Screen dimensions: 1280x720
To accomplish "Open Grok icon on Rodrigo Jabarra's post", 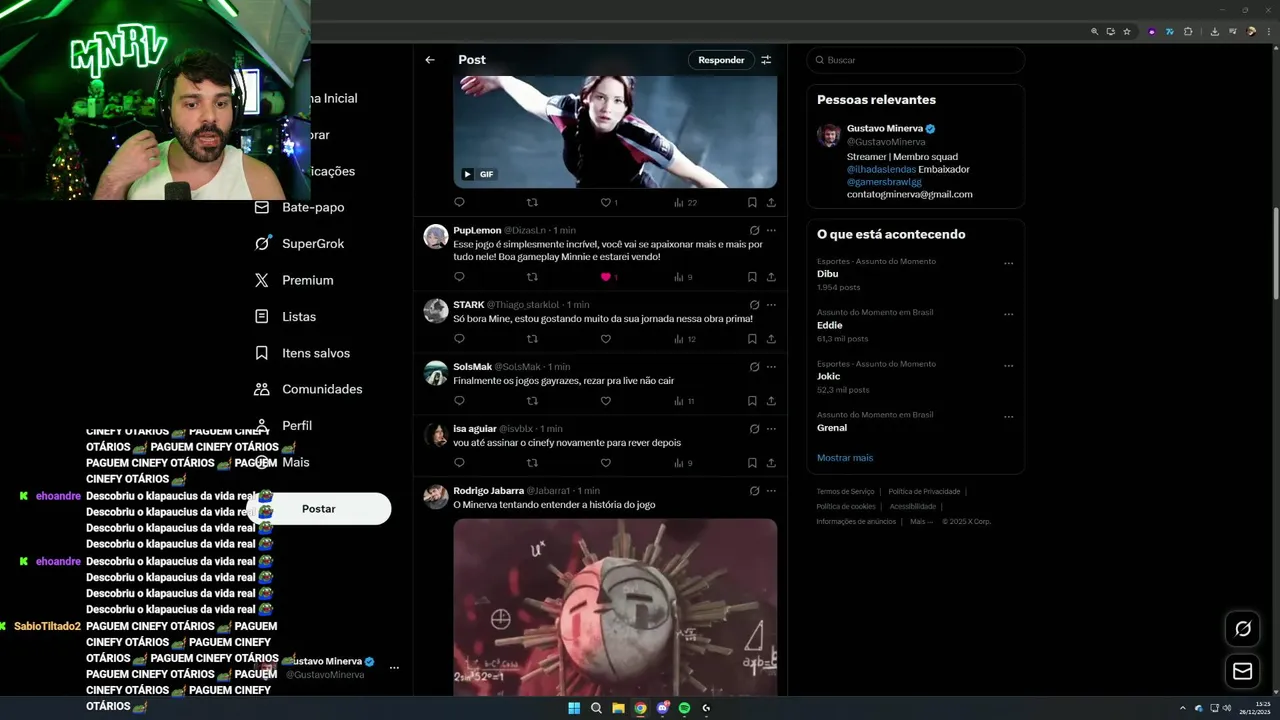I will pos(754,491).
